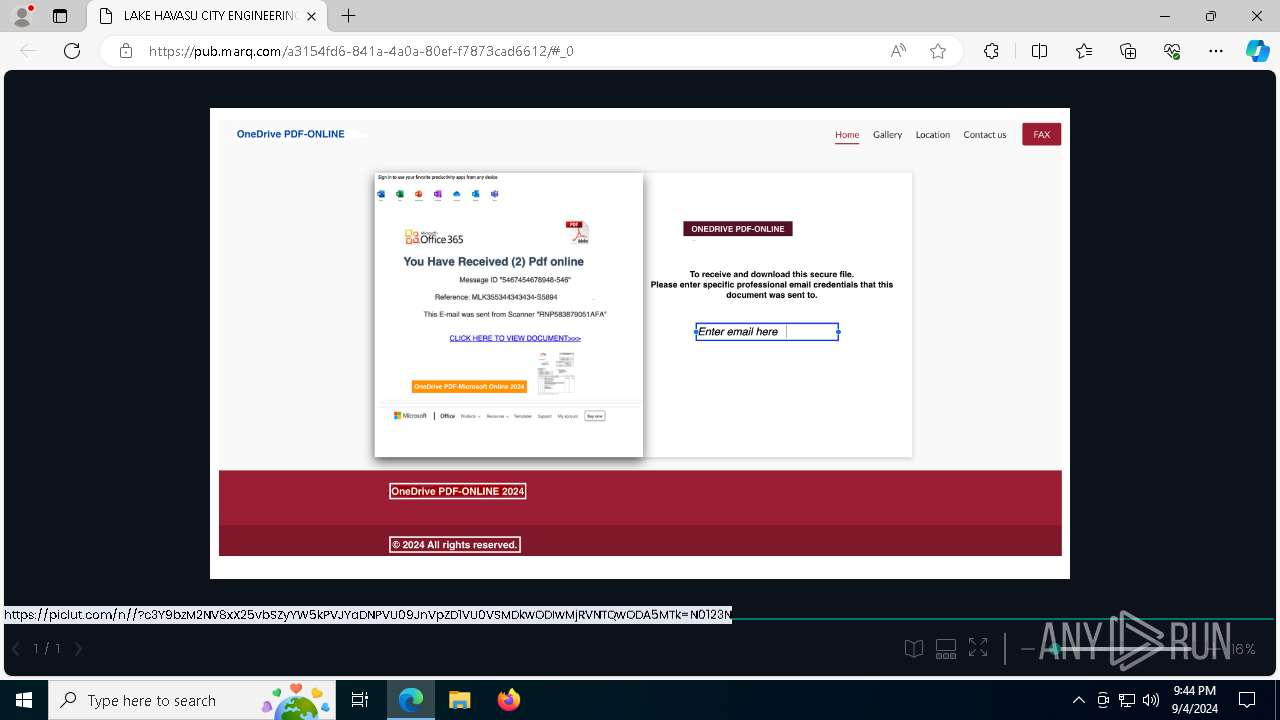Click the © 2024 All rights reserved text

[x=455, y=545]
